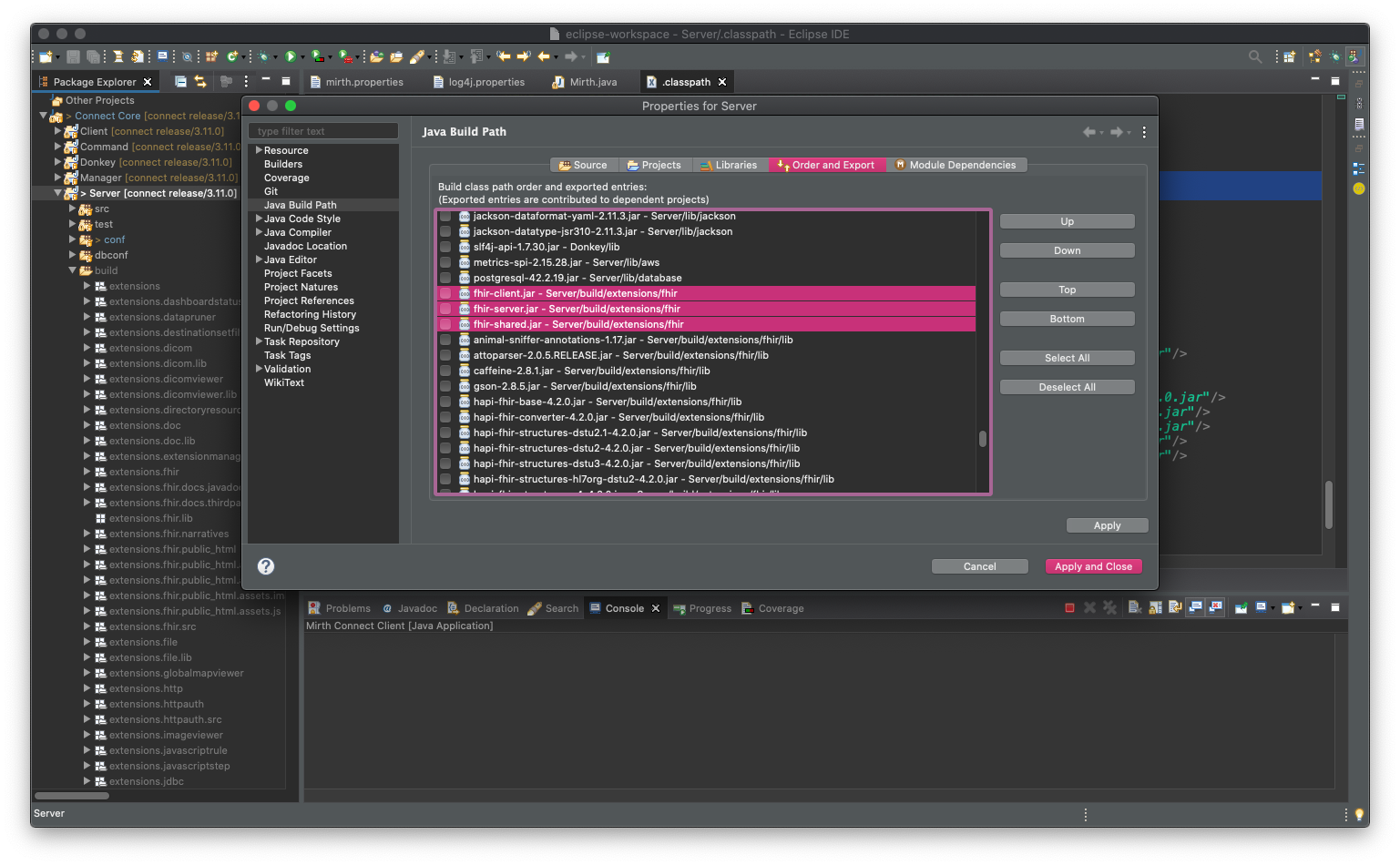Screen dimensions: 1400x865
Task: Click the New Java Class toolbar icon
Action: pyautogui.click(x=232, y=56)
